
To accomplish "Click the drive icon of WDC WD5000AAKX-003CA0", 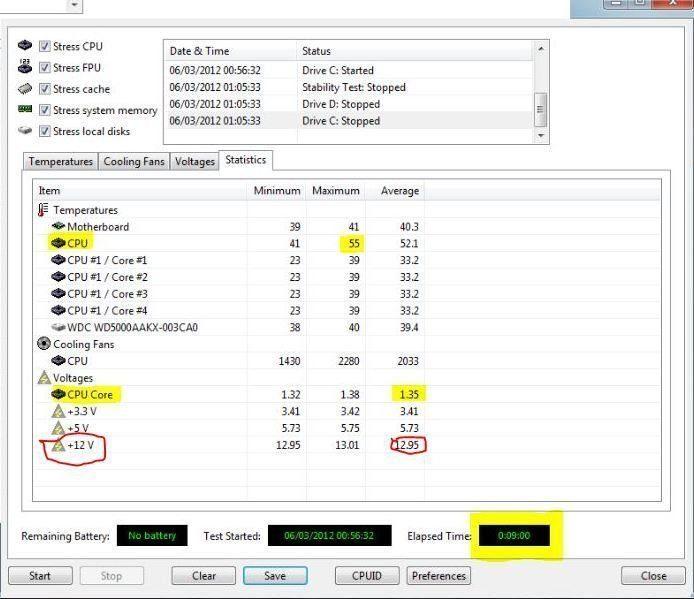I will [58, 327].
